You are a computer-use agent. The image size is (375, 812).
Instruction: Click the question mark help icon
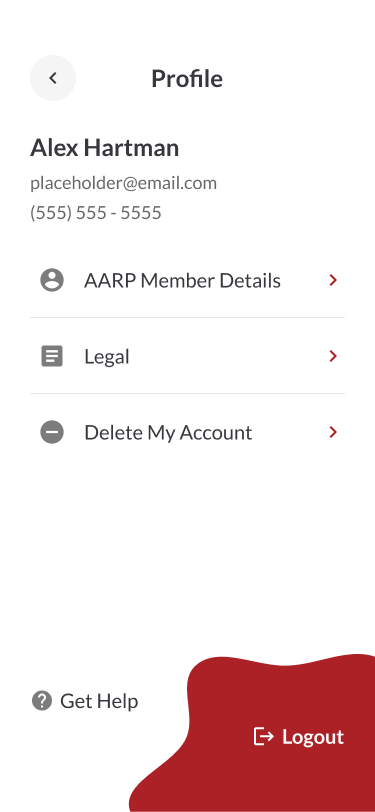41,701
